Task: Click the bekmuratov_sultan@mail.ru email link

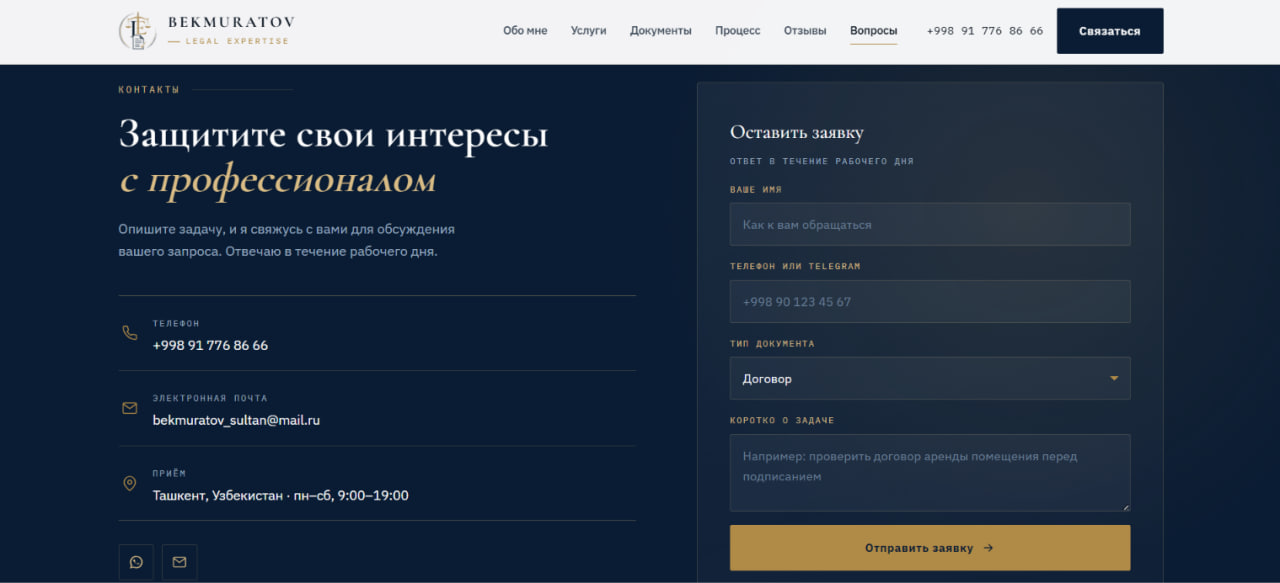Action: (x=236, y=420)
